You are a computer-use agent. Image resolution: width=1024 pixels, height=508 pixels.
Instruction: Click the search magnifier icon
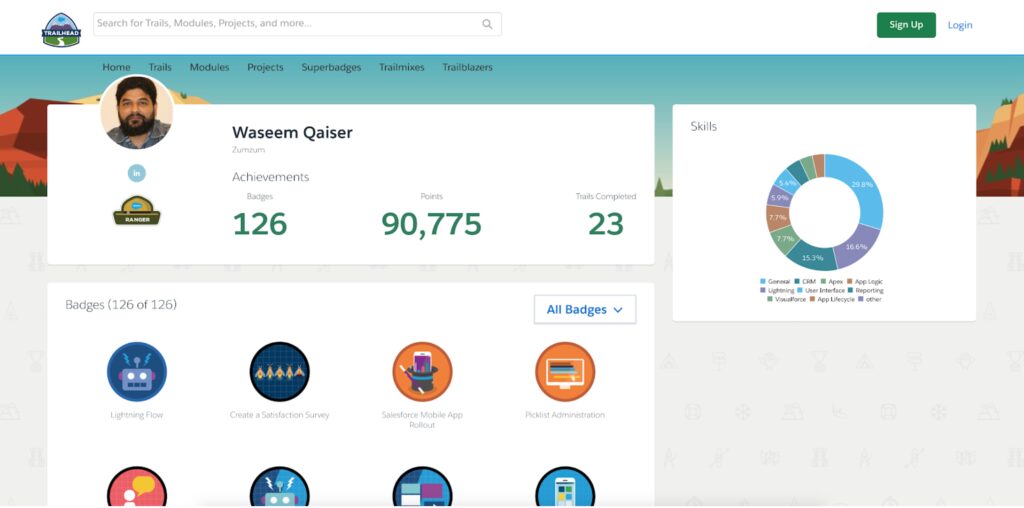(487, 24)
